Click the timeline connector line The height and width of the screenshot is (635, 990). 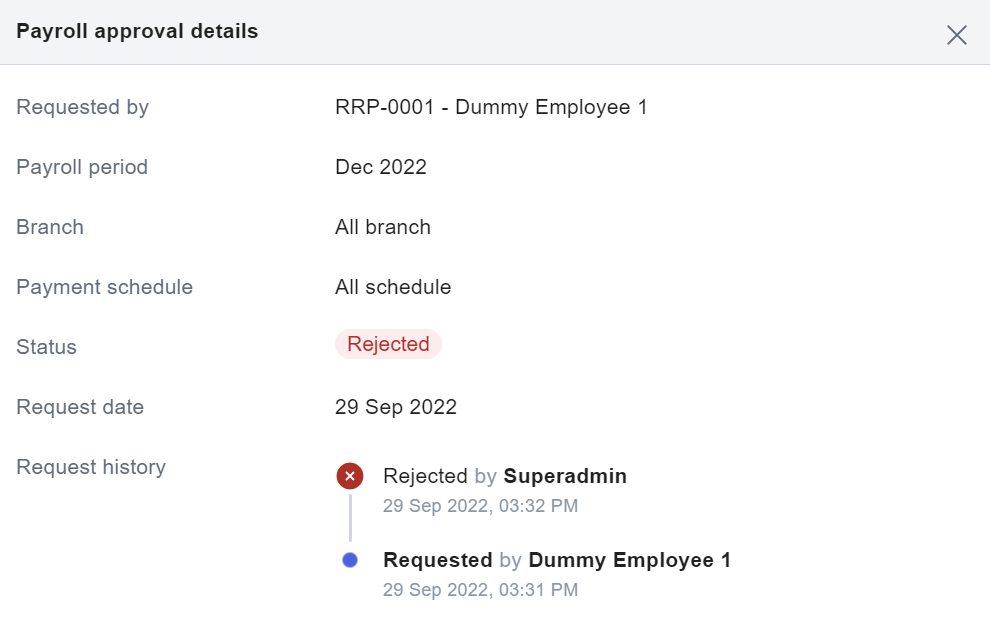pyautogui.click(x=350, y=518)
